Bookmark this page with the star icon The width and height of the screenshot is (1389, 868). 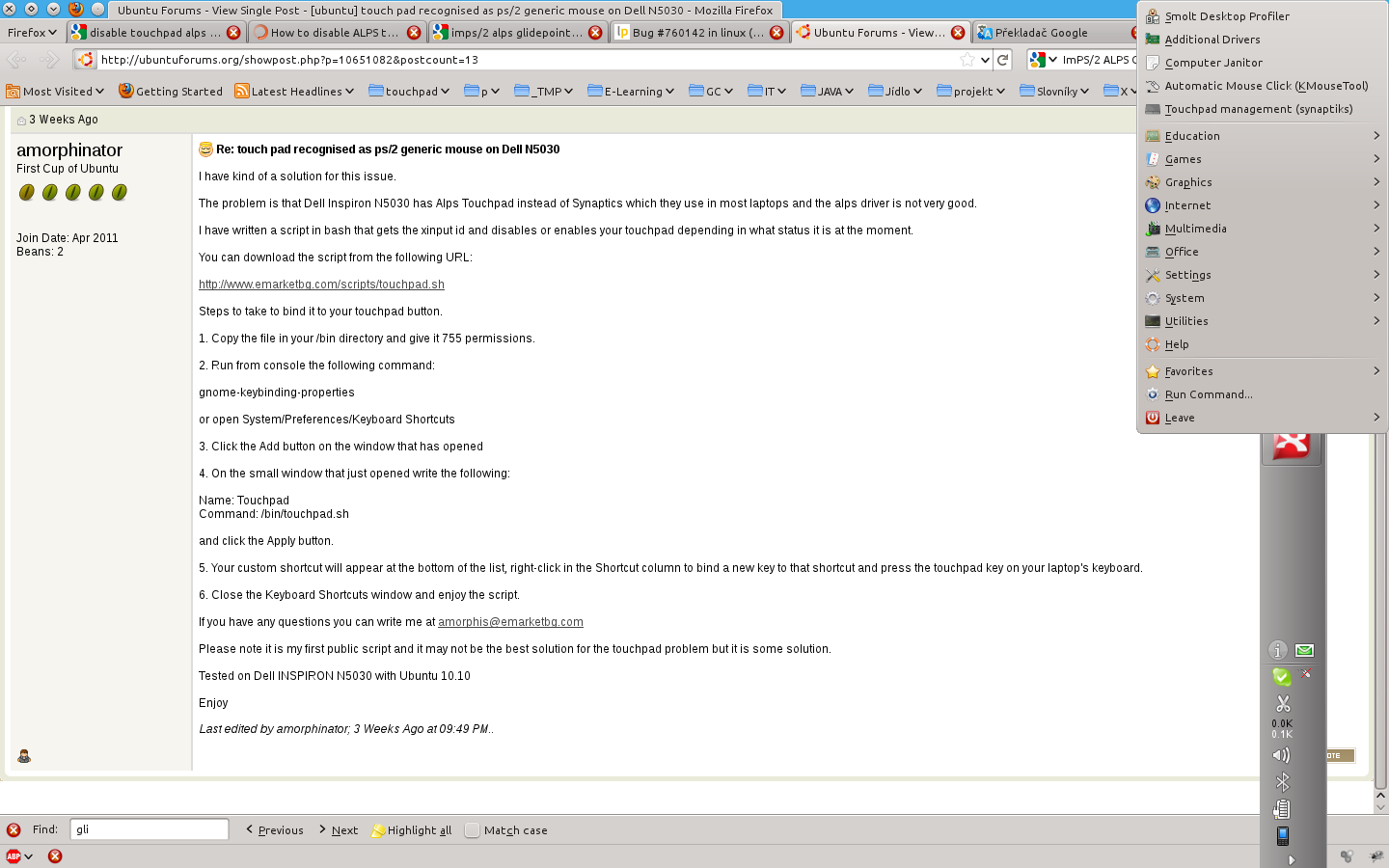pyautogui.click(x=967, y=60)
